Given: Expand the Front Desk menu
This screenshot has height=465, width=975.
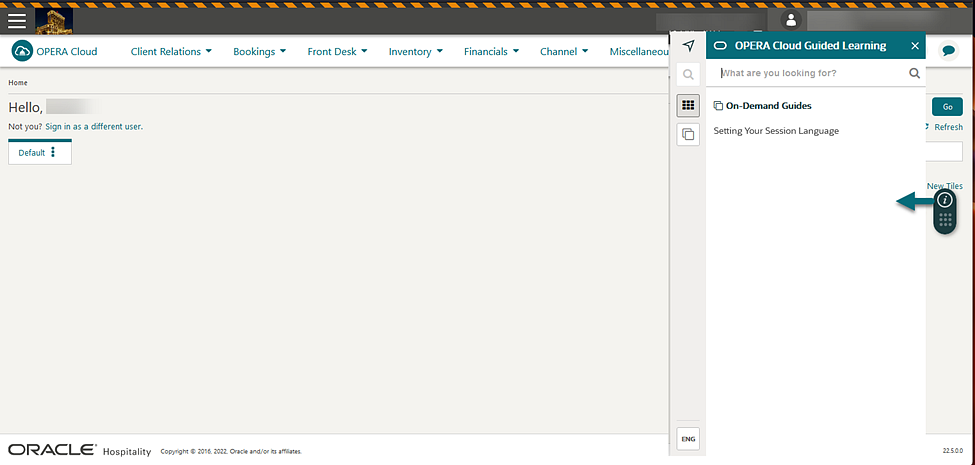Looking at the screenshot, I should coord(337,52).
